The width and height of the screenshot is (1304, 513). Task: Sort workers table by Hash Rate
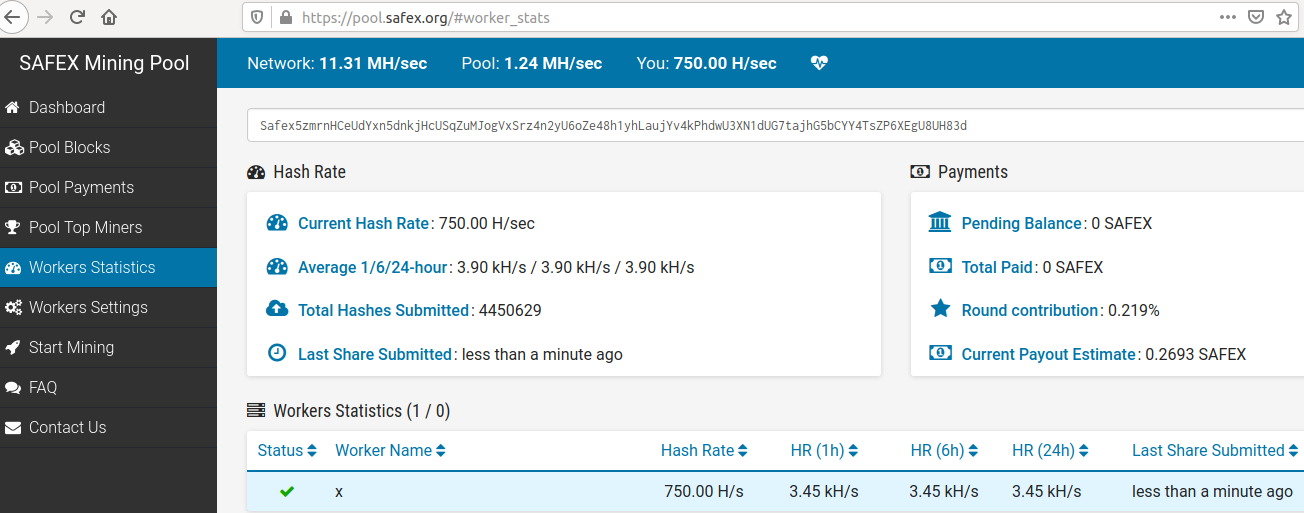pos(704,450)
